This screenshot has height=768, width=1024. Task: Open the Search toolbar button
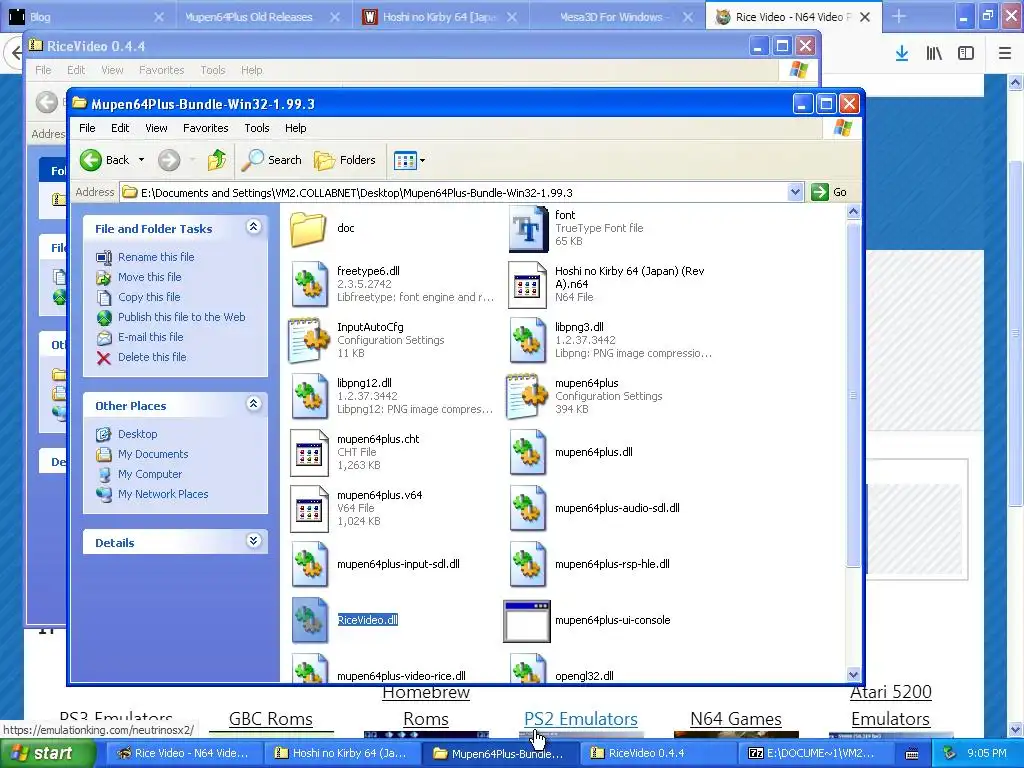272,160
